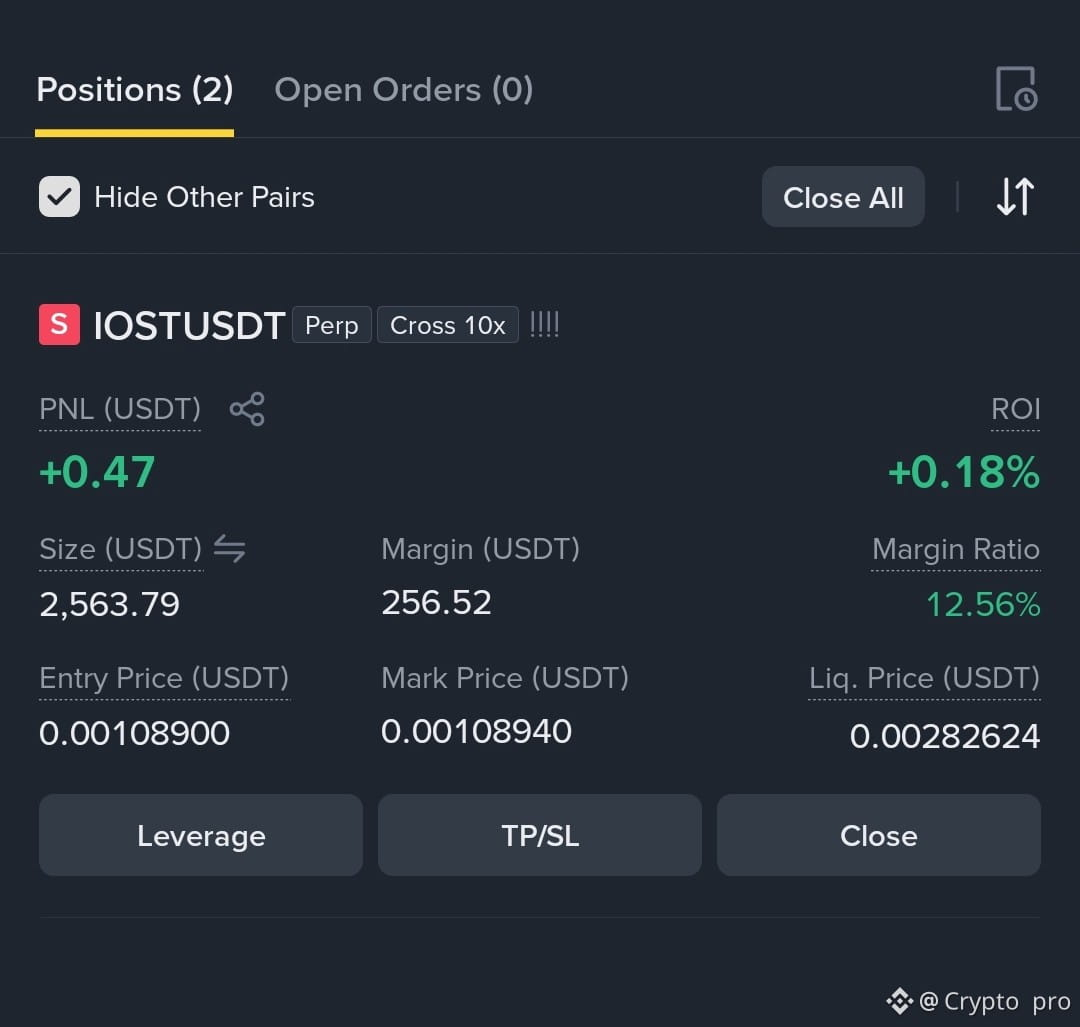Click the sort positions arrows icon
The height and width of the screenshot is (1027, 1080).
[1015, 197]
